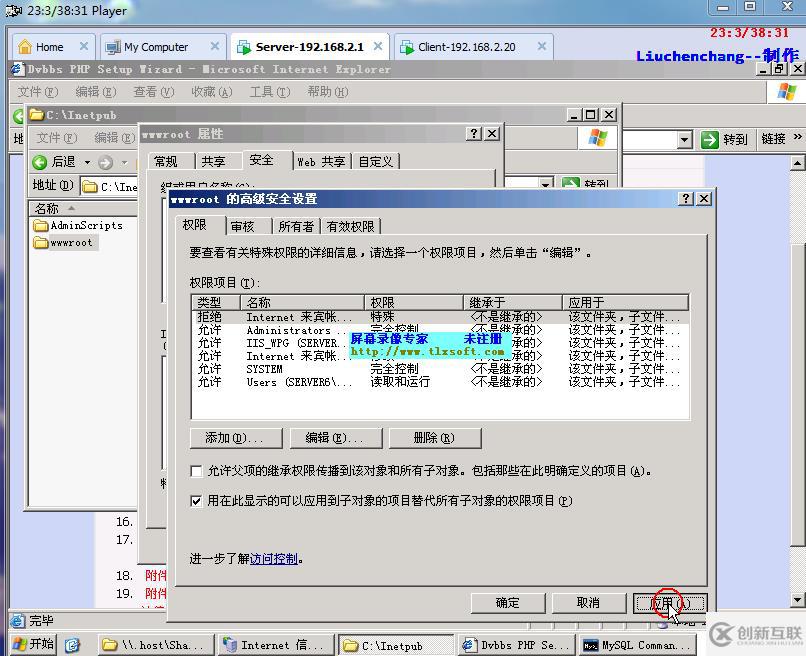This screenshot has height=656, width=806.
Task: Click the 名称 column header
Action: pos(83,208)
